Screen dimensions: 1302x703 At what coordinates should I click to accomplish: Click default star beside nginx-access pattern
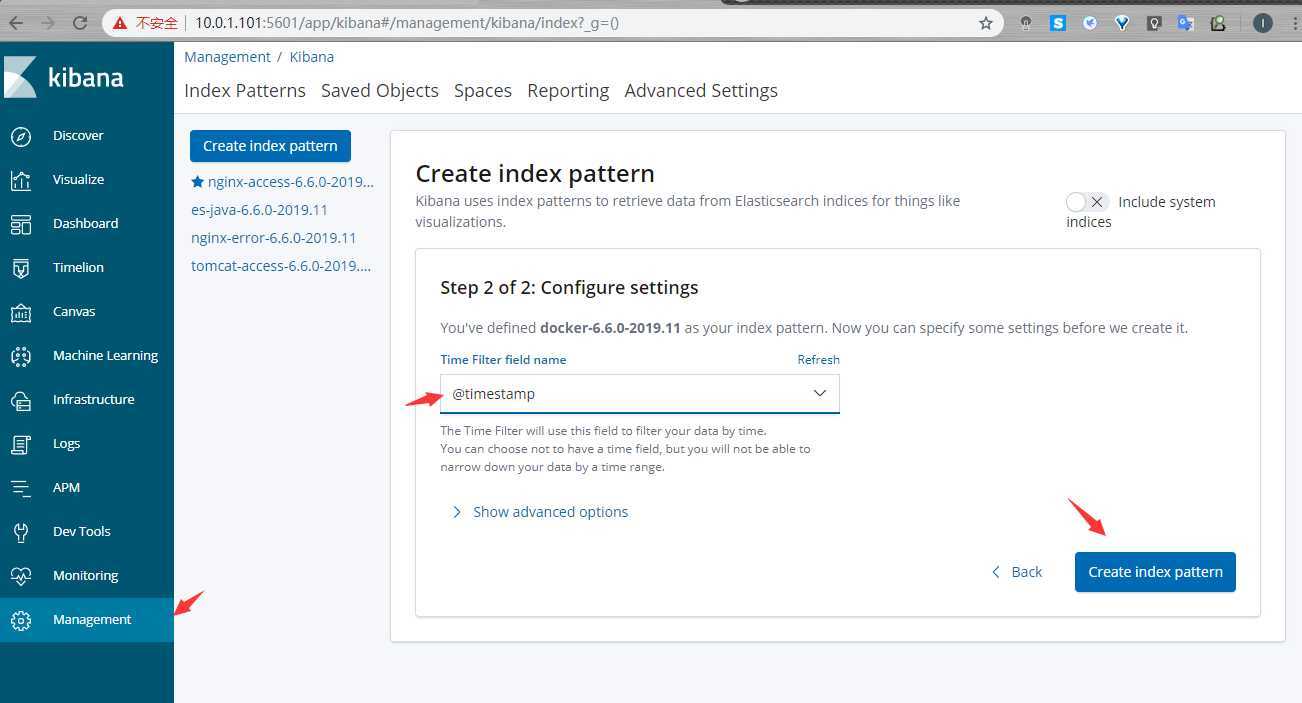coord(197,182)
